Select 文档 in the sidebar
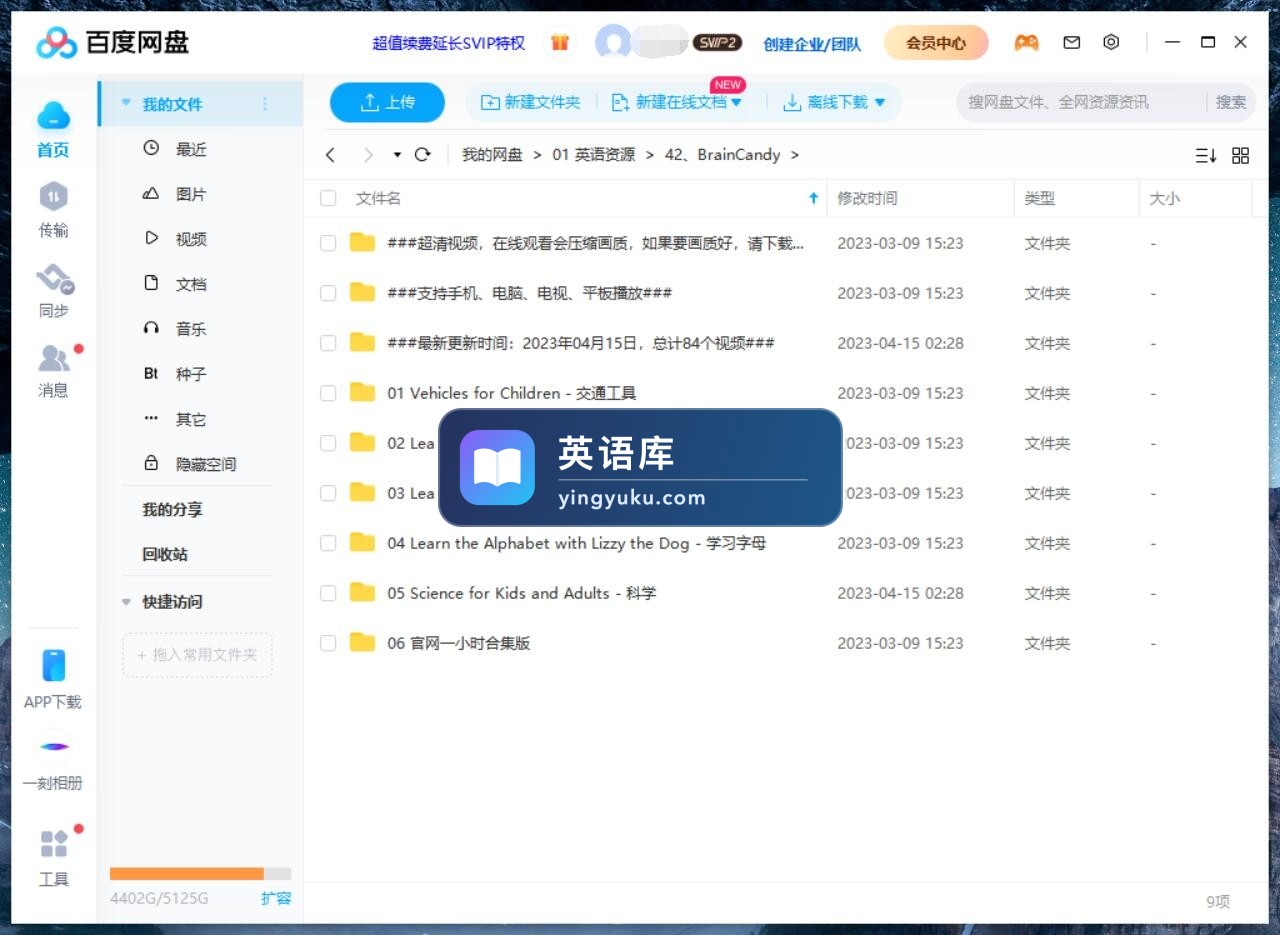Viewport: 1280px width, 935px height. coord(191,284)
